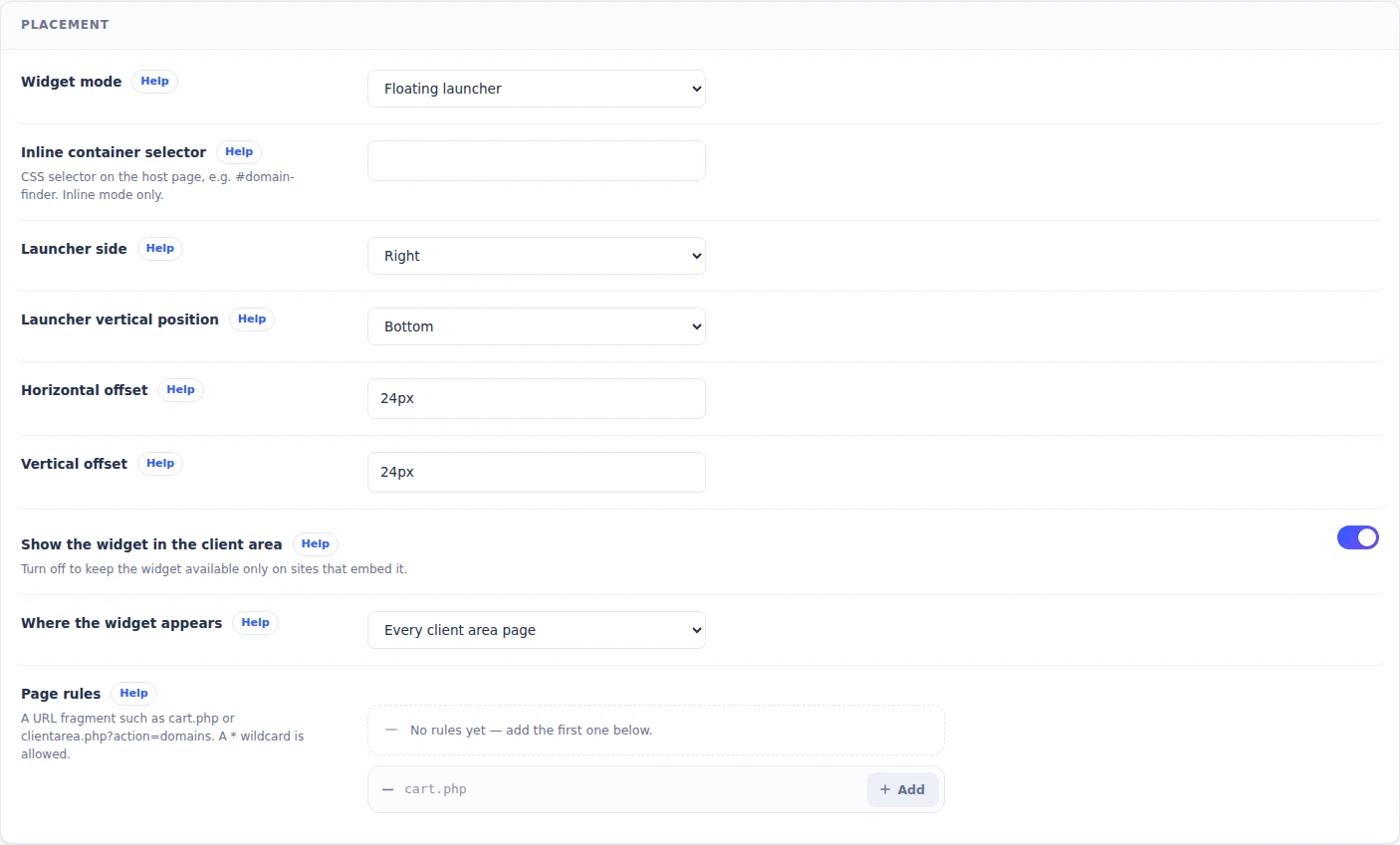Click the 'Turn off to keep the widget available' description
Screen dimensions: 1400x845
[x=214, y=569]
